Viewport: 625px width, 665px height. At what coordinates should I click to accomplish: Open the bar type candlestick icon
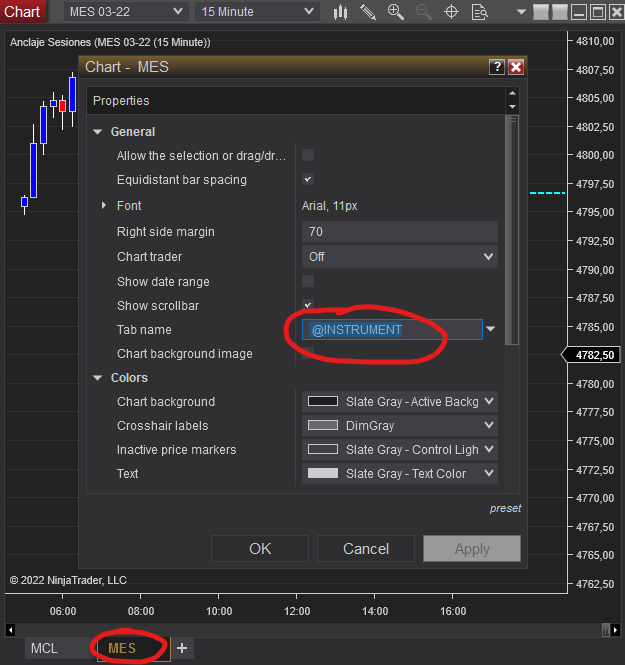click(x=340, y=12)
